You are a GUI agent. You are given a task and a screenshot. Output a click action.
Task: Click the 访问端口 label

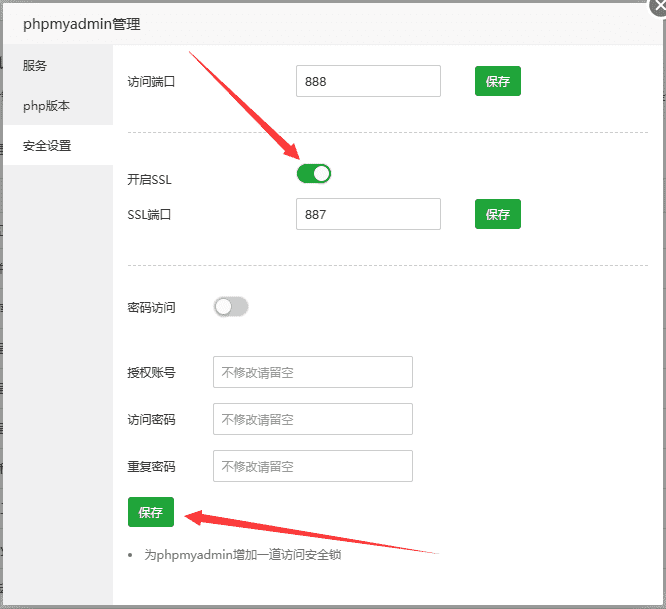(151, 82)
